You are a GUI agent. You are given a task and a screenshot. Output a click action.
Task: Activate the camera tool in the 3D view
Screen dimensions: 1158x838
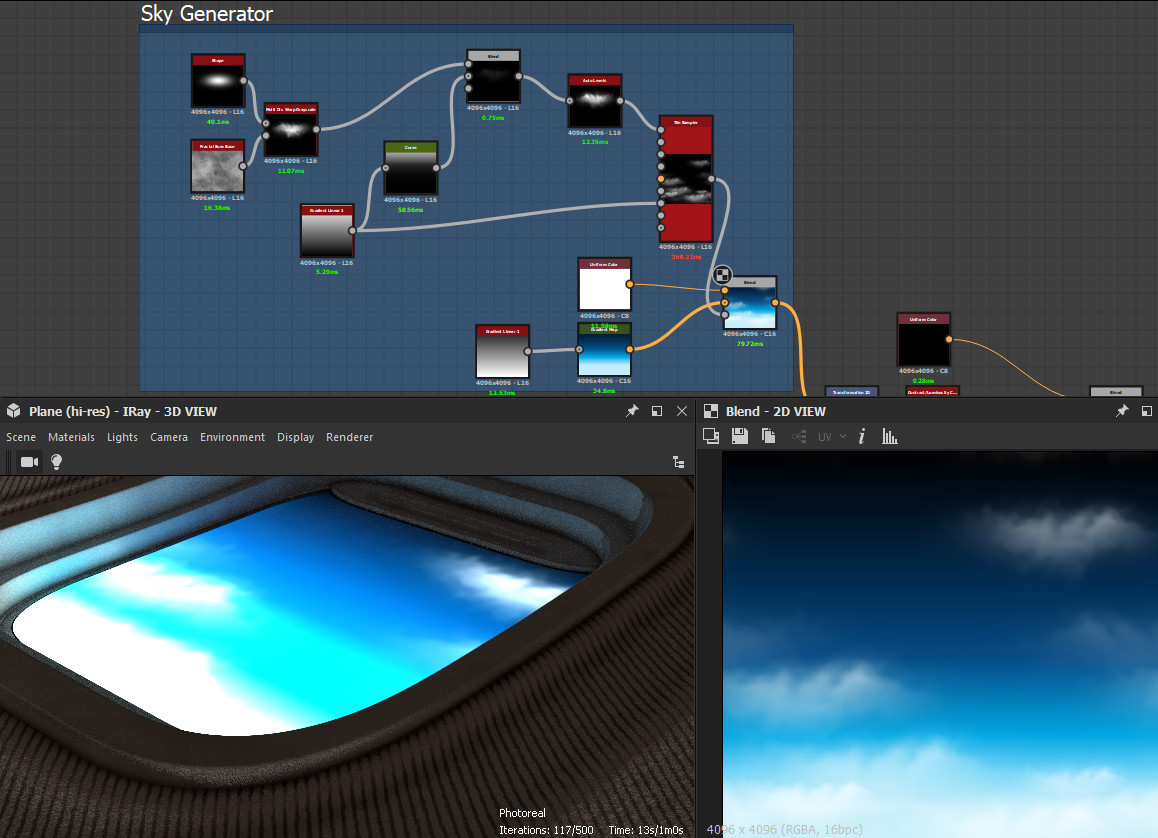(28, 462)
